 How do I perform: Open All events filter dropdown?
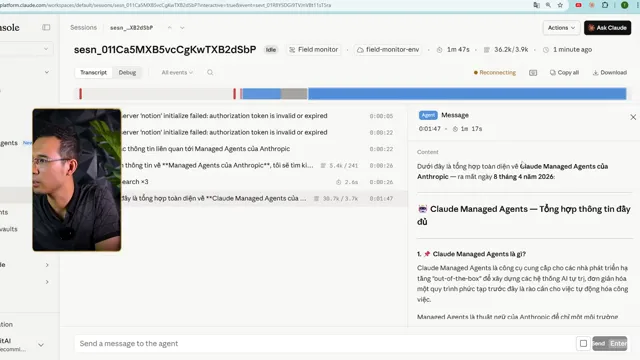coord(177,72)
